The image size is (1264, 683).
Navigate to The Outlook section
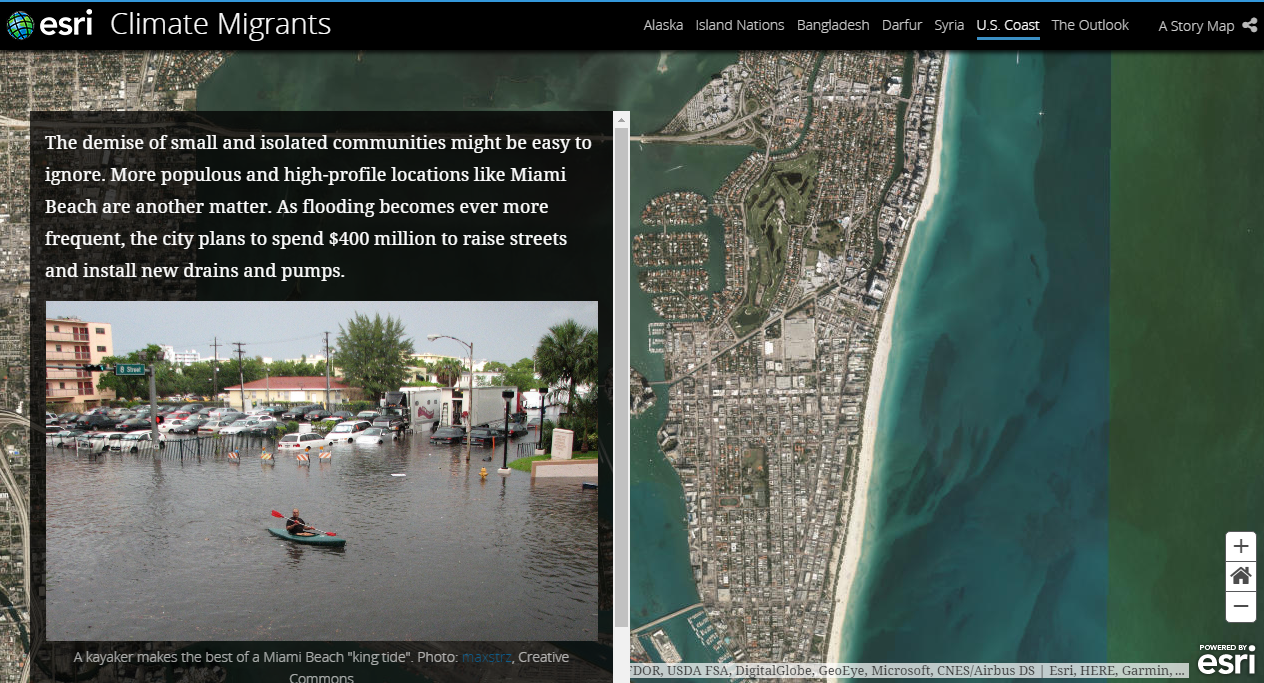click(1090, 25)
